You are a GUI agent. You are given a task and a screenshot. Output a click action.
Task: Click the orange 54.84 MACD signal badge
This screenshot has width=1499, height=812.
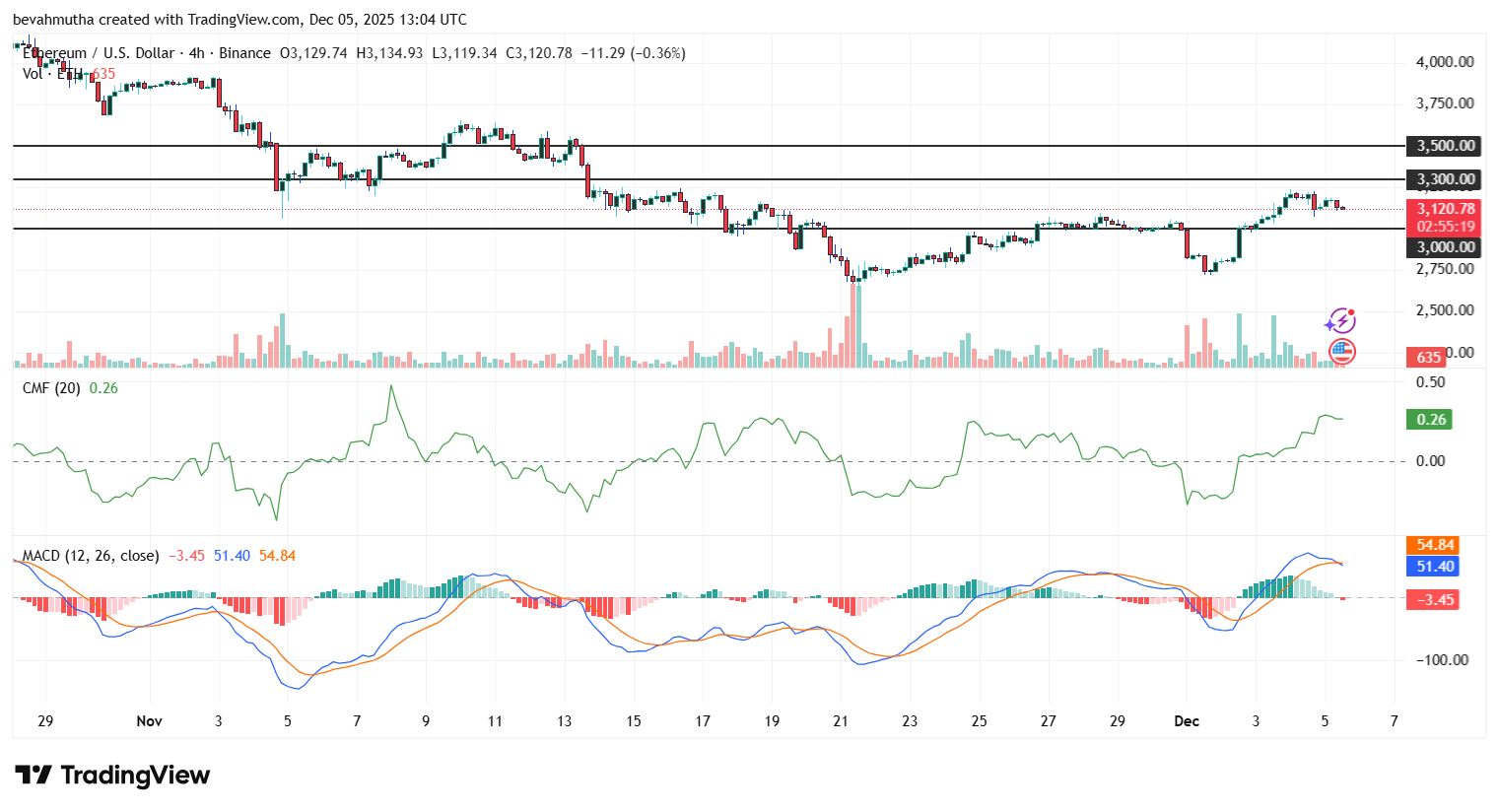[x=1435, y=545]
